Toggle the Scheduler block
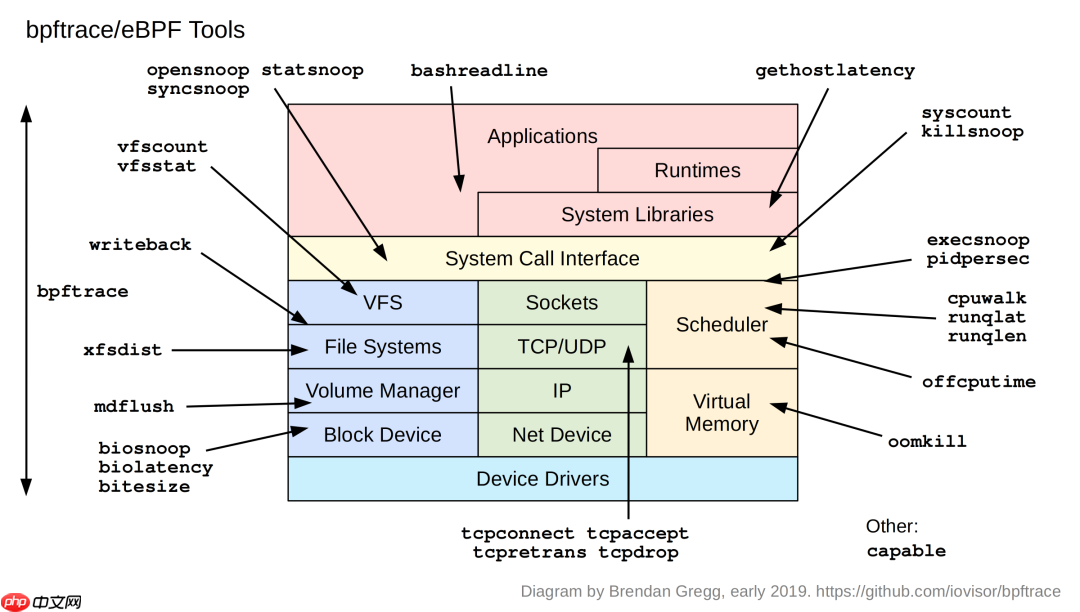 (x=722, y=325)
